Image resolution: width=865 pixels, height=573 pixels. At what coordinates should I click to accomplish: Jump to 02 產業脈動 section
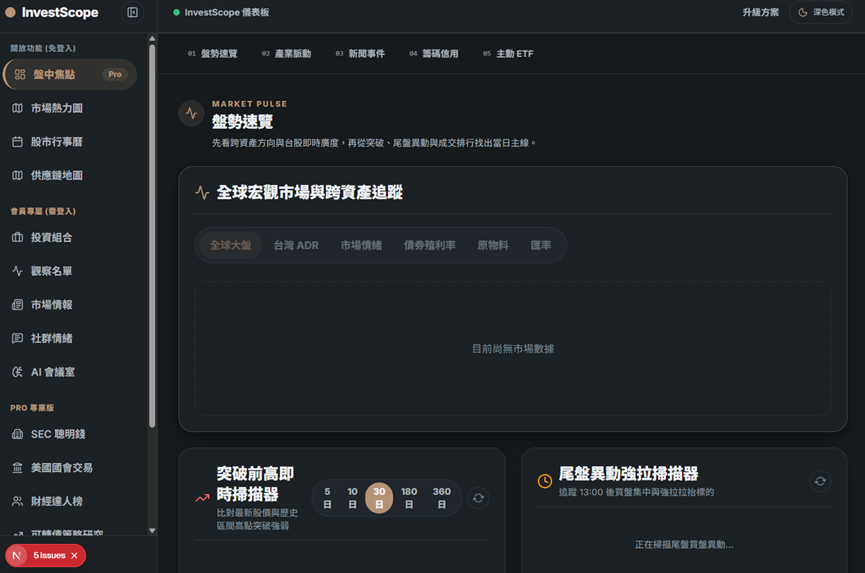(286, 53)
